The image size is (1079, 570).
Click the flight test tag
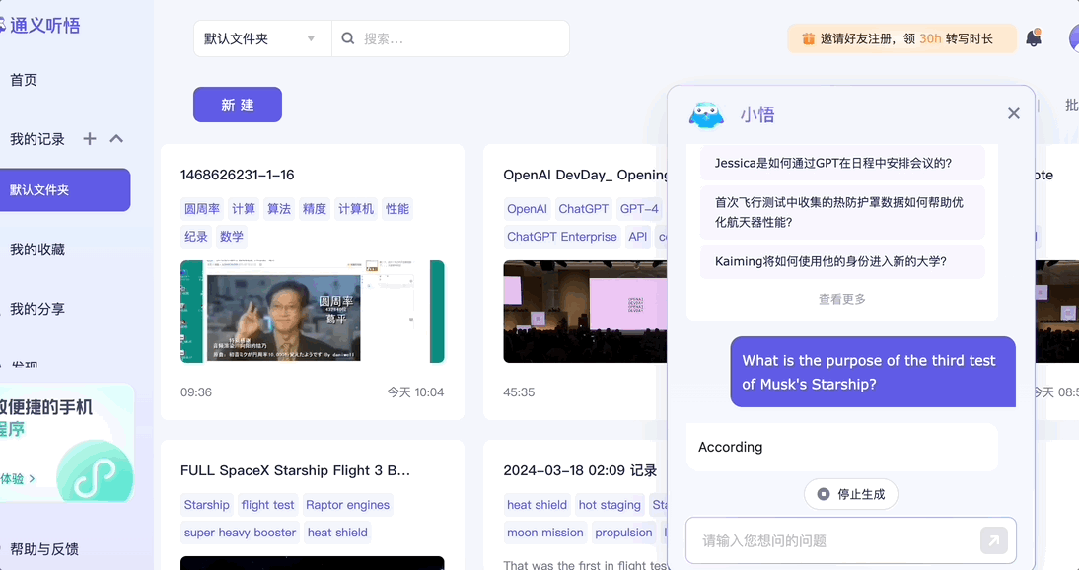268,505
